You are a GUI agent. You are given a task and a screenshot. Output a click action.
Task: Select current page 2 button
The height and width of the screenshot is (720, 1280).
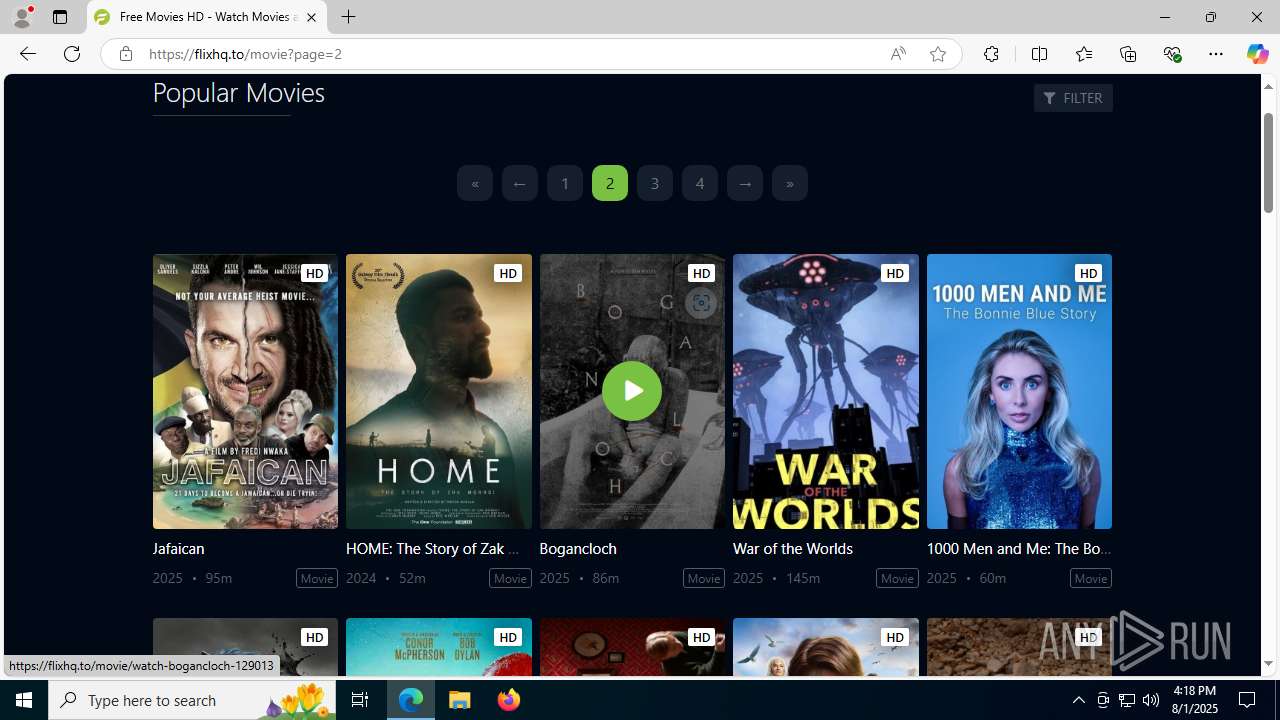coord(610,183)
